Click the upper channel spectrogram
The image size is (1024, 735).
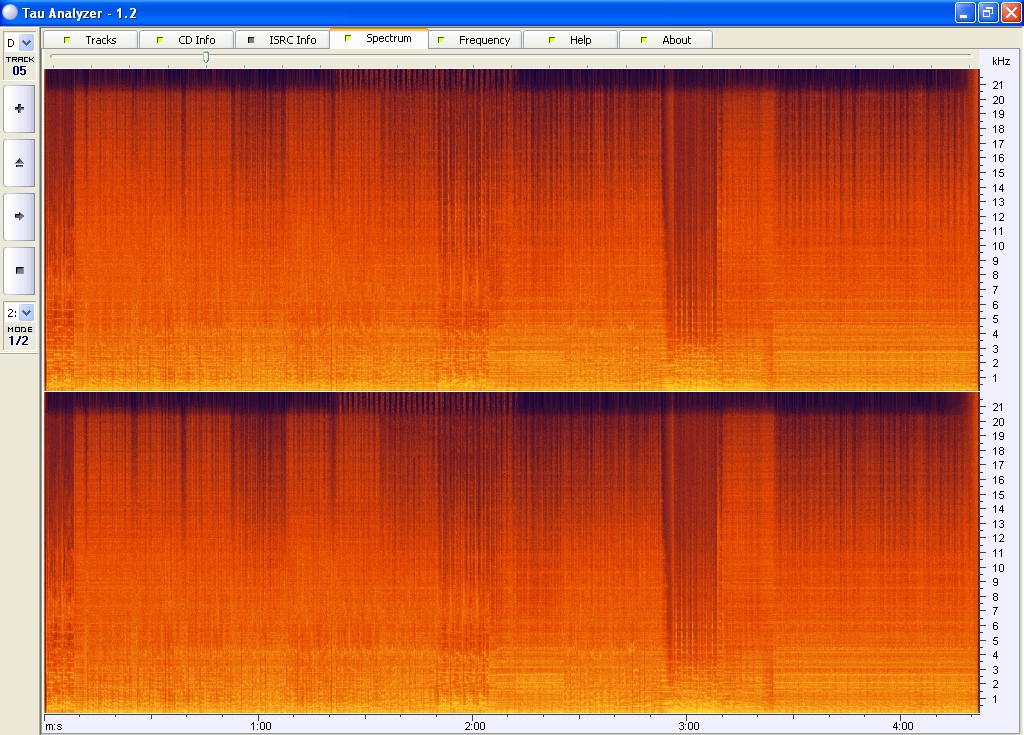coord(510,229)
